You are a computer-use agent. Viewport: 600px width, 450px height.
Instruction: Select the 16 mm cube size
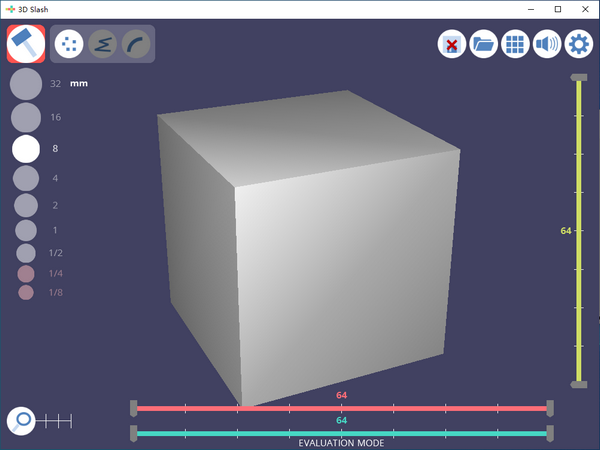coord(26,118)
